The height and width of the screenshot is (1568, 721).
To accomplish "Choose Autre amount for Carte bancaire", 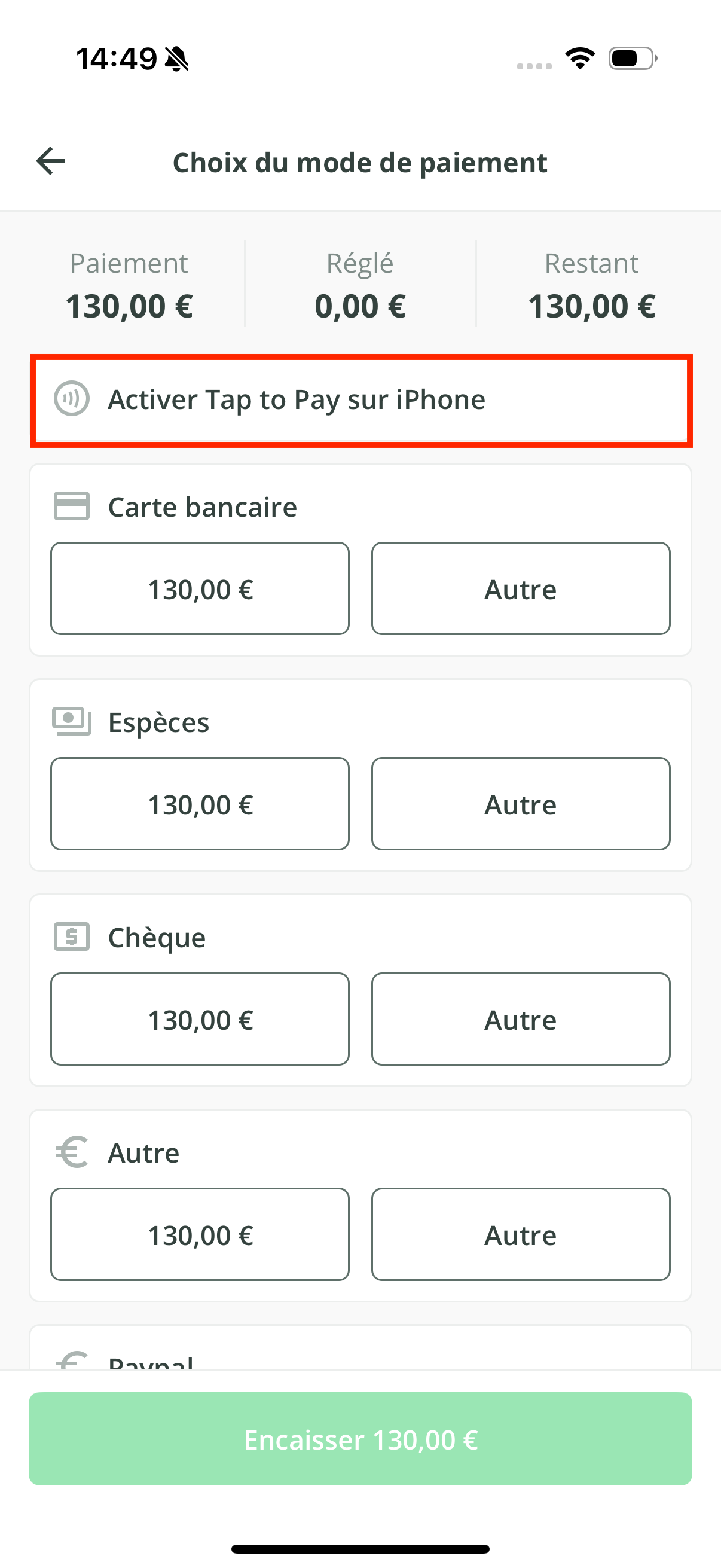I will [520, 588].
